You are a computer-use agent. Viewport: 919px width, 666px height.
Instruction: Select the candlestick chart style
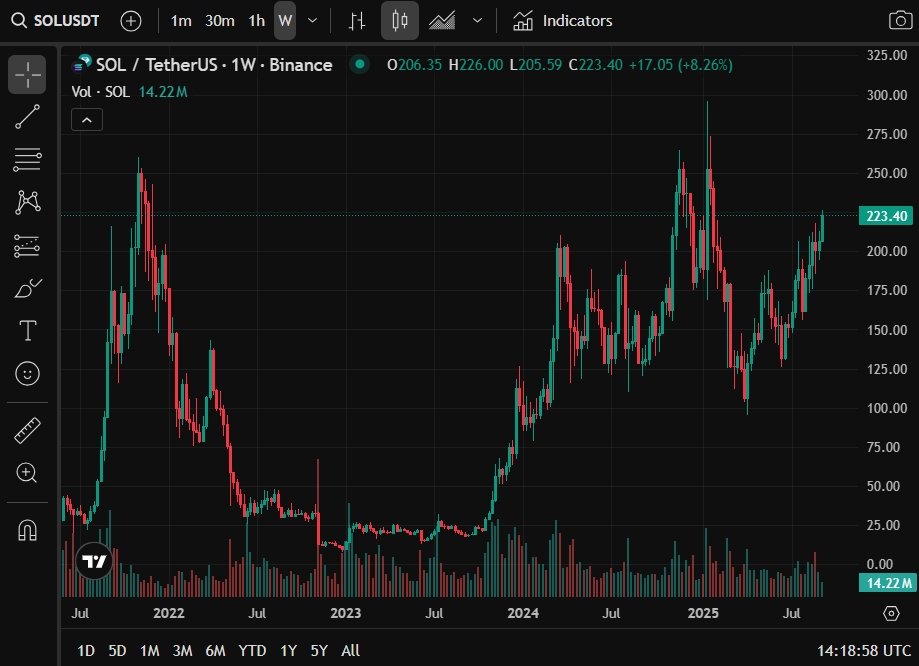[x=400, y=21]
